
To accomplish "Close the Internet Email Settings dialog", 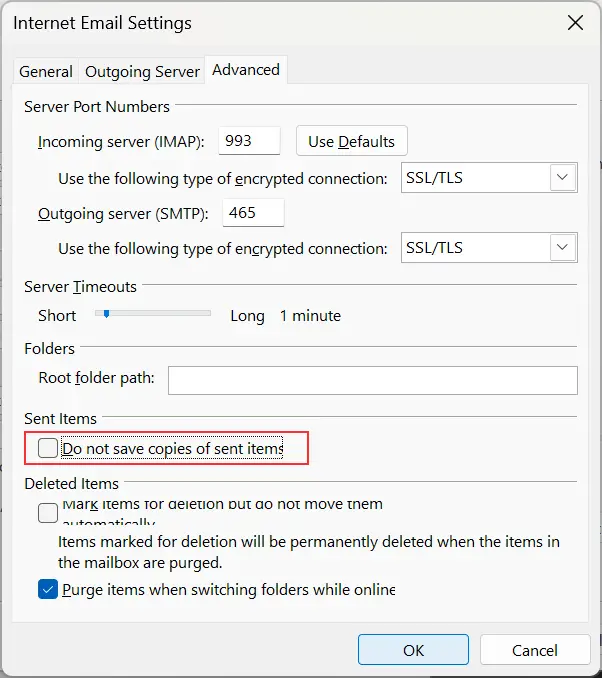I will 575,22.
